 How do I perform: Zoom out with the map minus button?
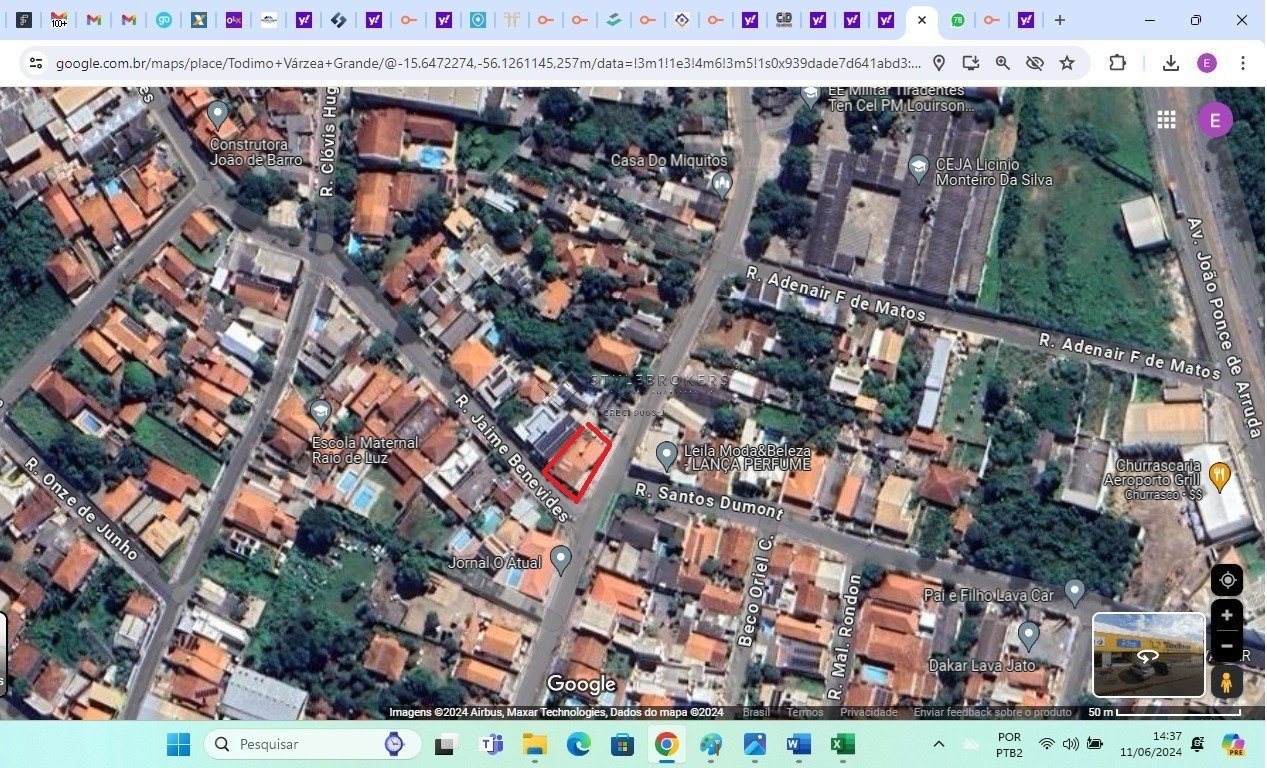pos(1227,646)
